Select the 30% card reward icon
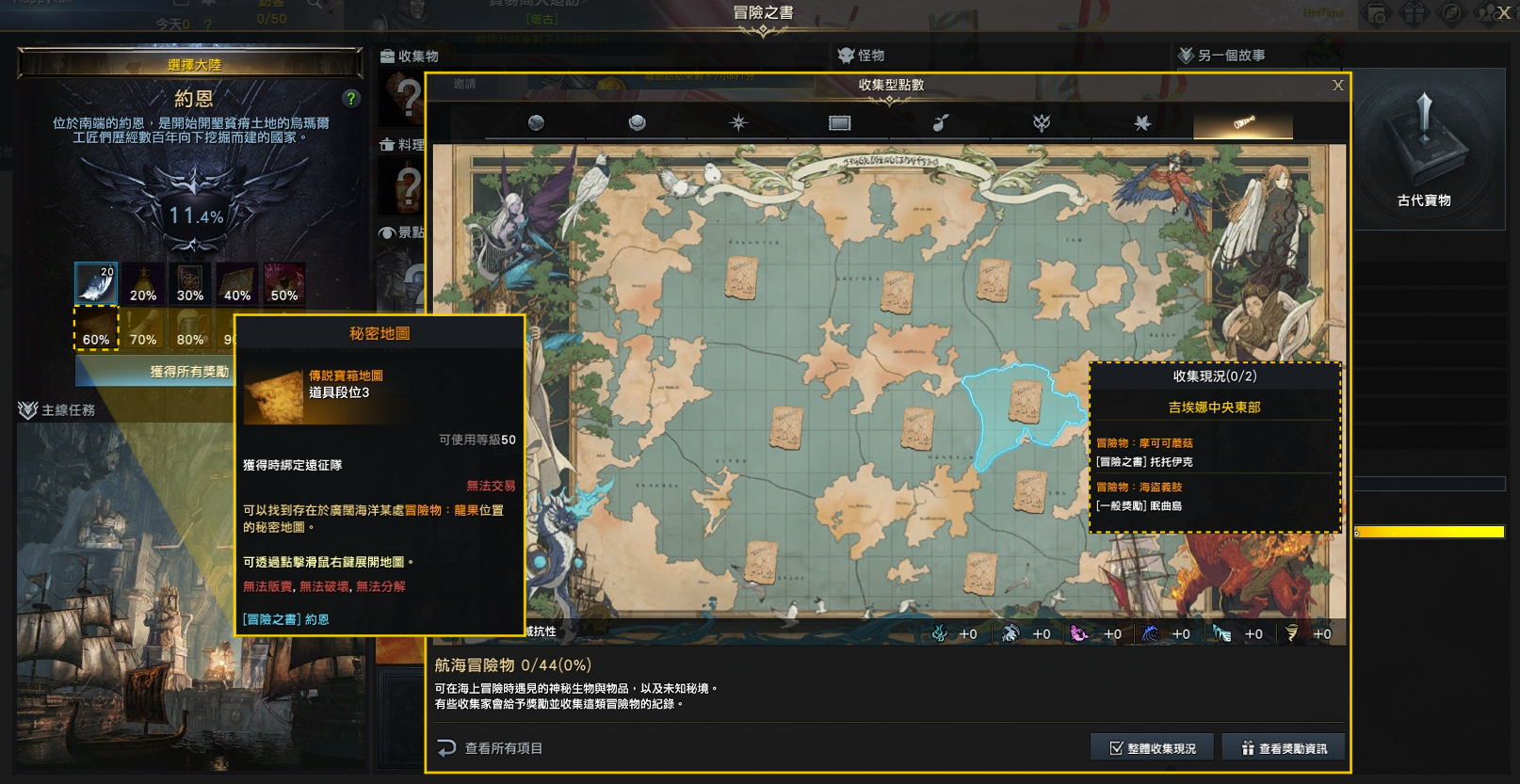1520x784 pixels. pyautogui.click(x=190, y=283)
